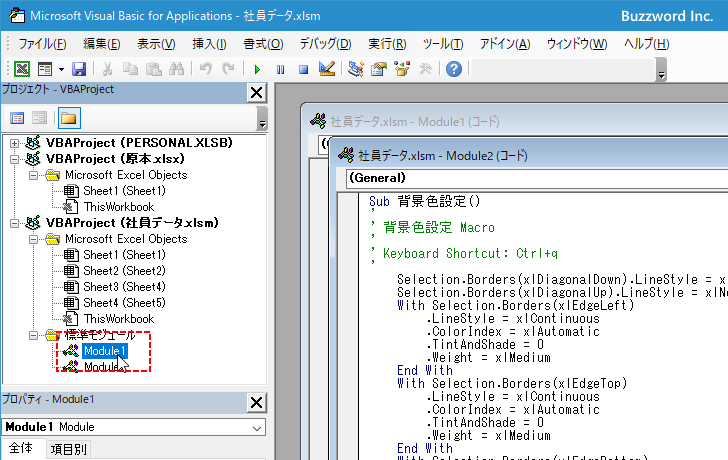Open Properties Window toolbar icon

[379, 69]
